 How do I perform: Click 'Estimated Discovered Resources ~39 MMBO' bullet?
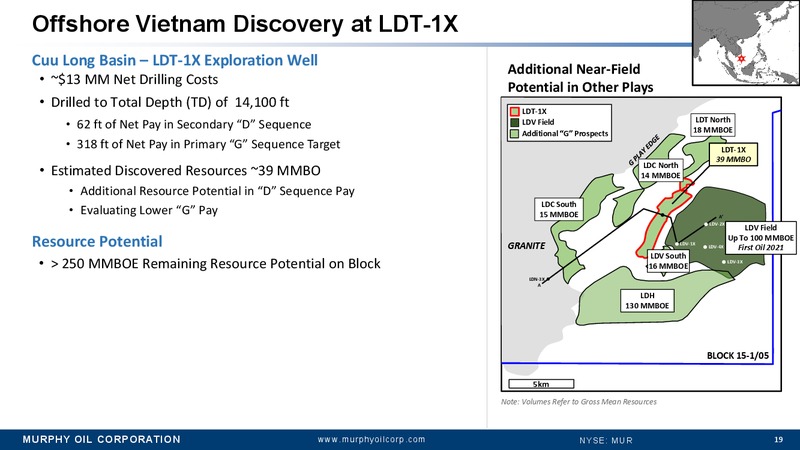pyautogui.click(x=186, y=170)
